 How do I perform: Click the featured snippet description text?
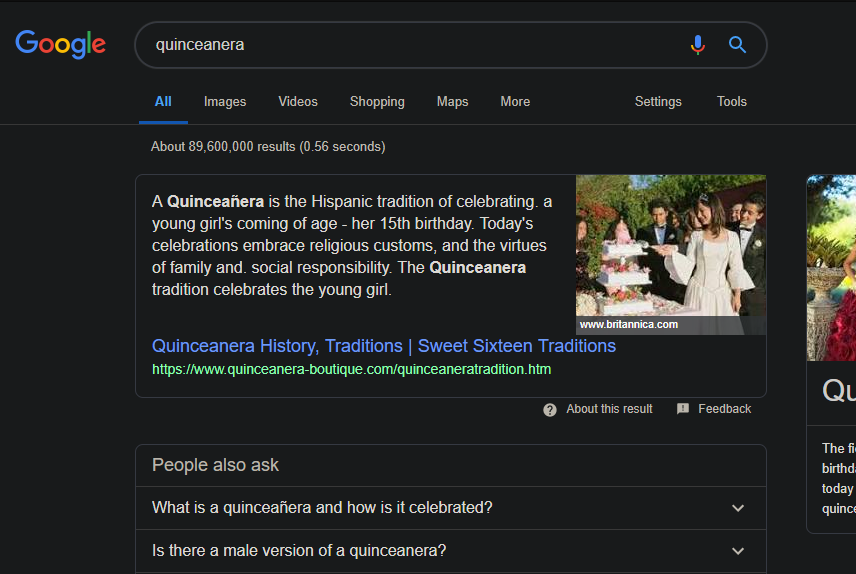coord(352,245)
